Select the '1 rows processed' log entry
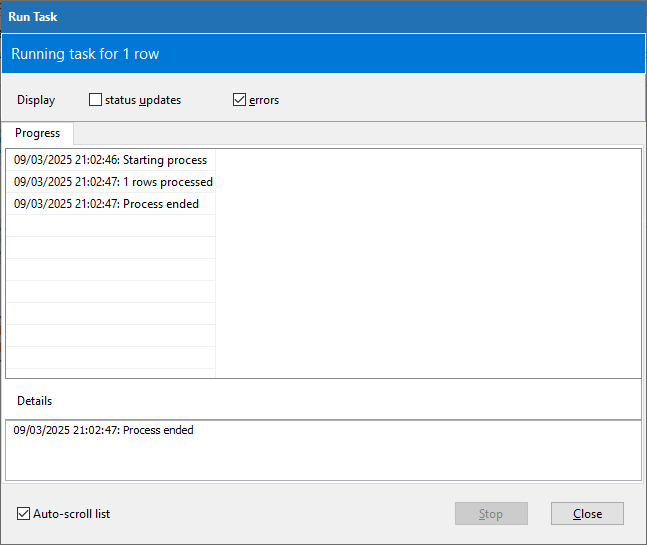This screenshot has height=545, width=647. (x=112, y=182)
